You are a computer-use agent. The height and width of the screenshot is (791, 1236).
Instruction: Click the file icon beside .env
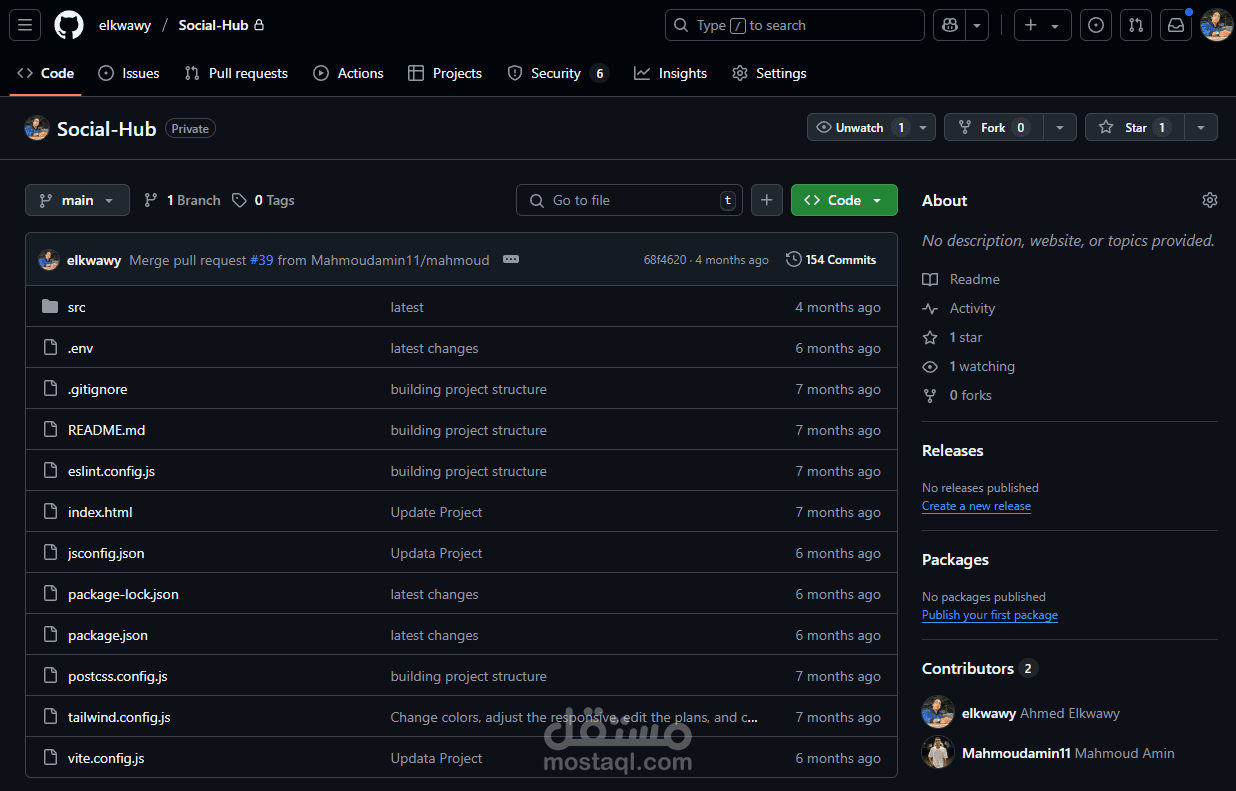point(50,348)
